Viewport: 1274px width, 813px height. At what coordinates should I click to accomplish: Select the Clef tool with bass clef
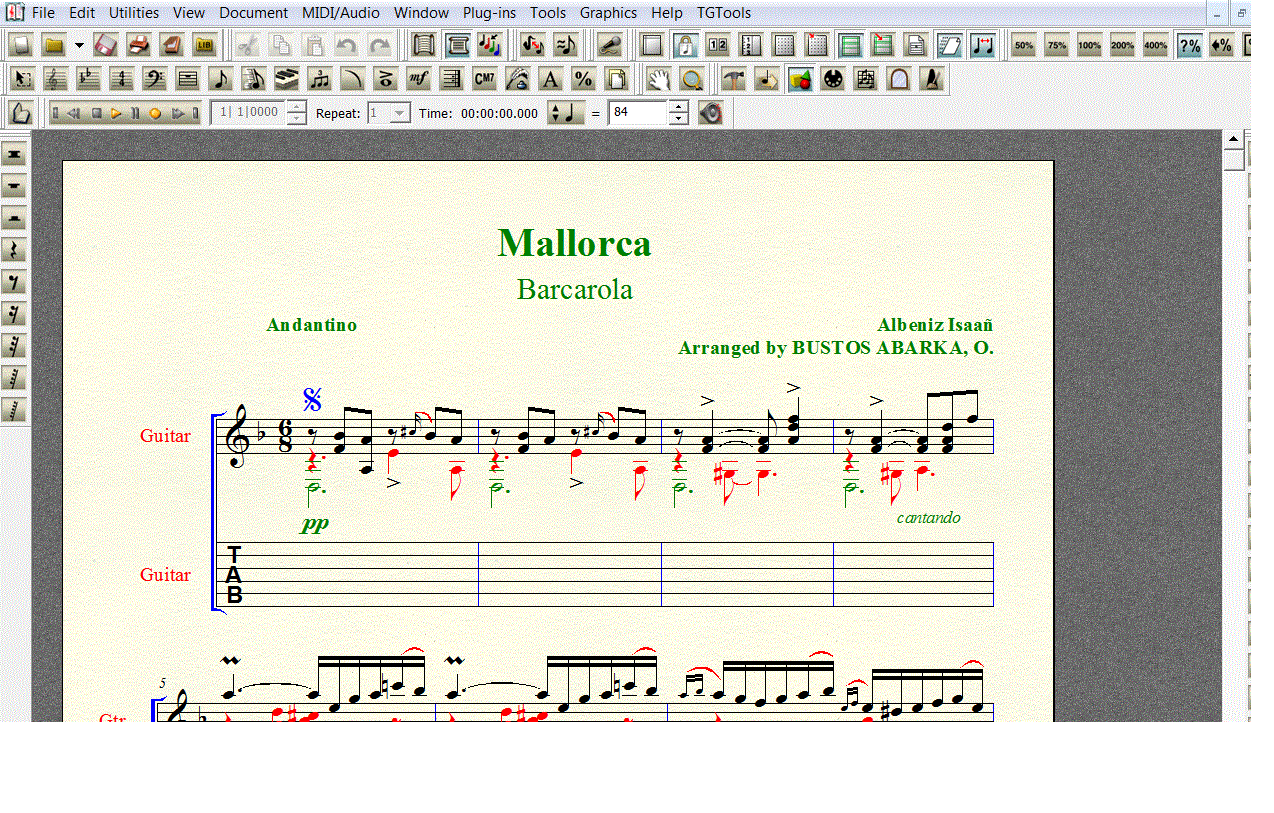pyautogui.click(x=154, y=79)
